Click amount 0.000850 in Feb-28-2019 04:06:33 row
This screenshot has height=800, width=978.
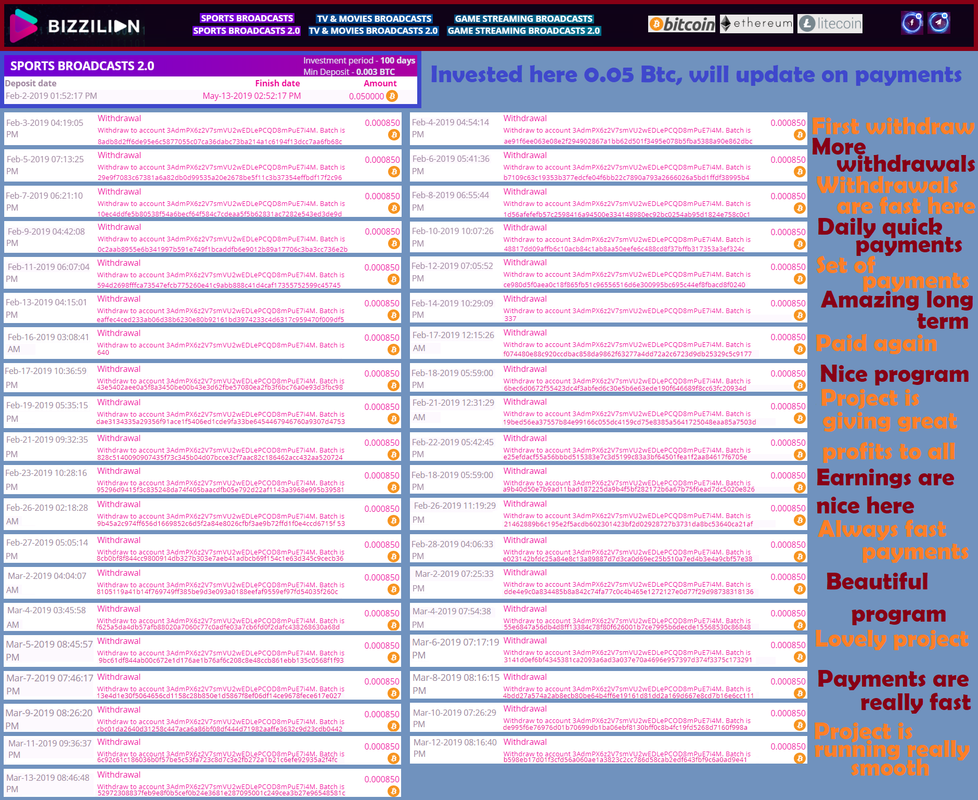788,544
